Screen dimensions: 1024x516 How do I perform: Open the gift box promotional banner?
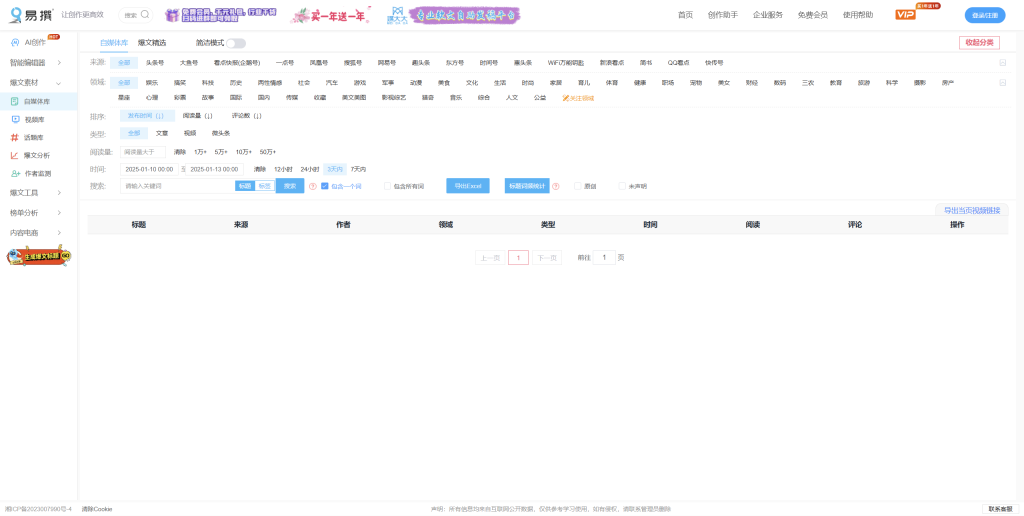click(x=220, y=15)
